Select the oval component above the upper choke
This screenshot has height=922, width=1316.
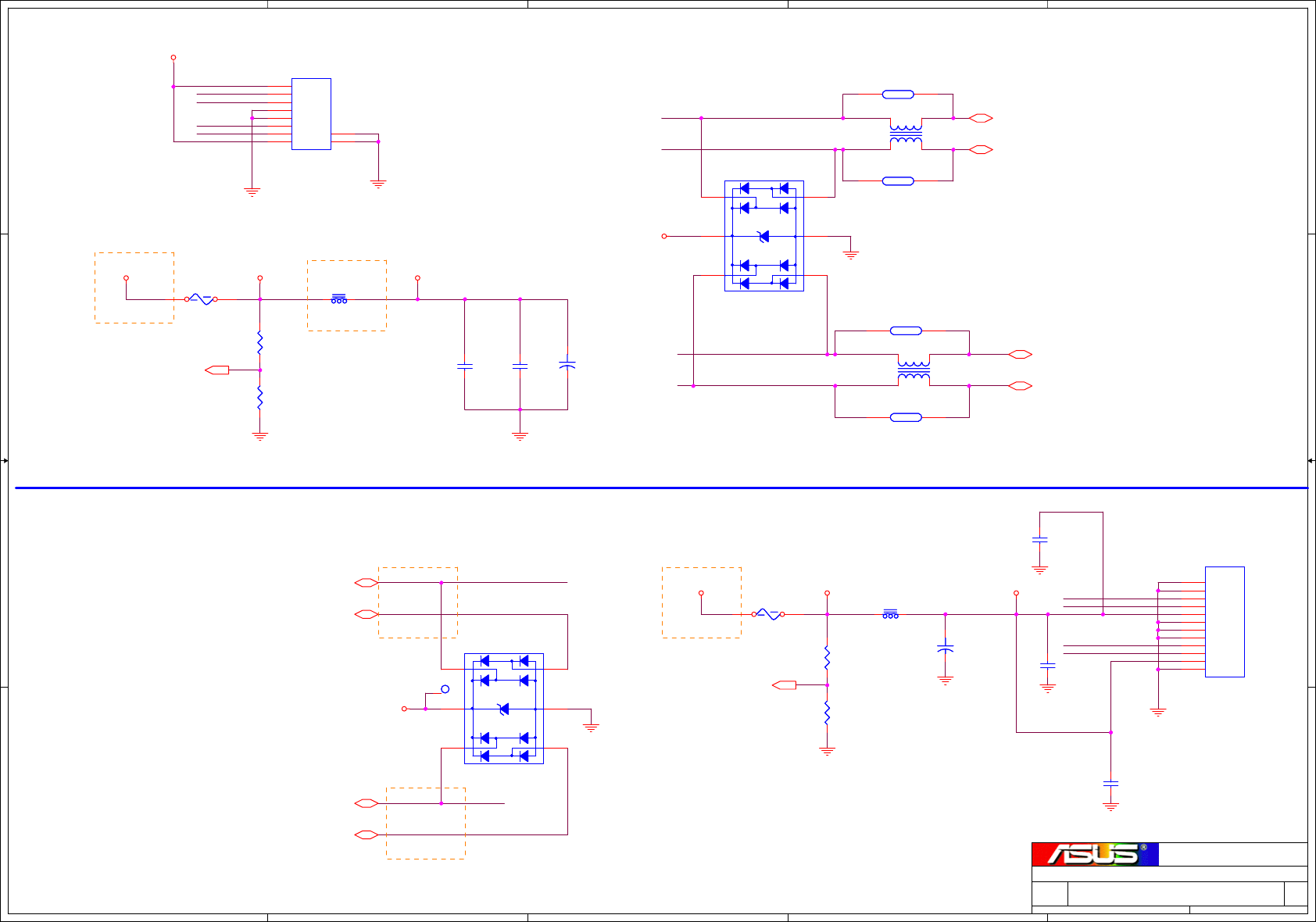[x=898, y=95]
